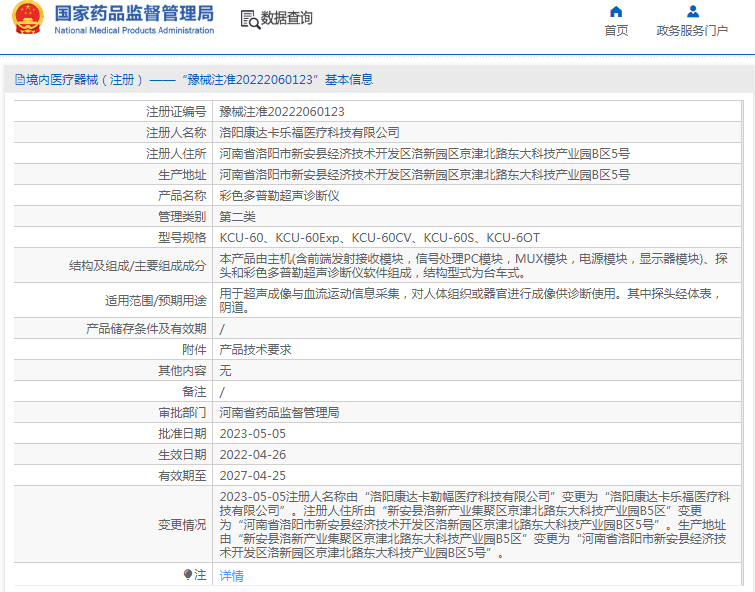755x592 pixels.
Task: Click the attachment value 产品技术要求
Action: pos(255,350)
